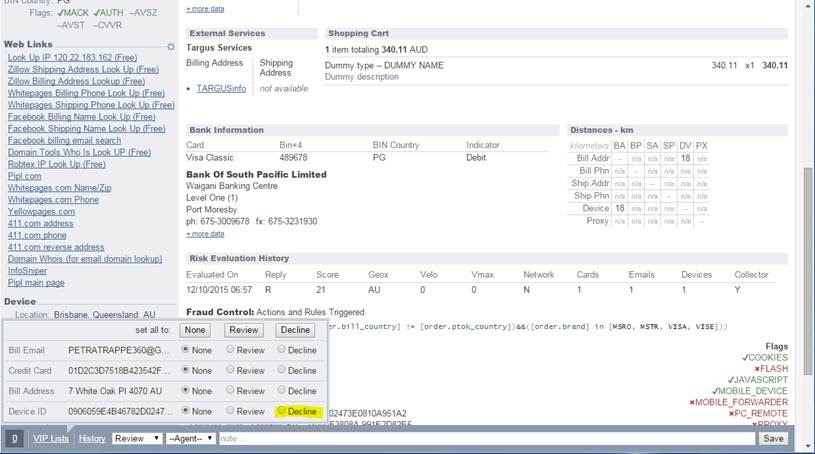Click the Debit indicator value
815x454 pixels.
point(476,157)
